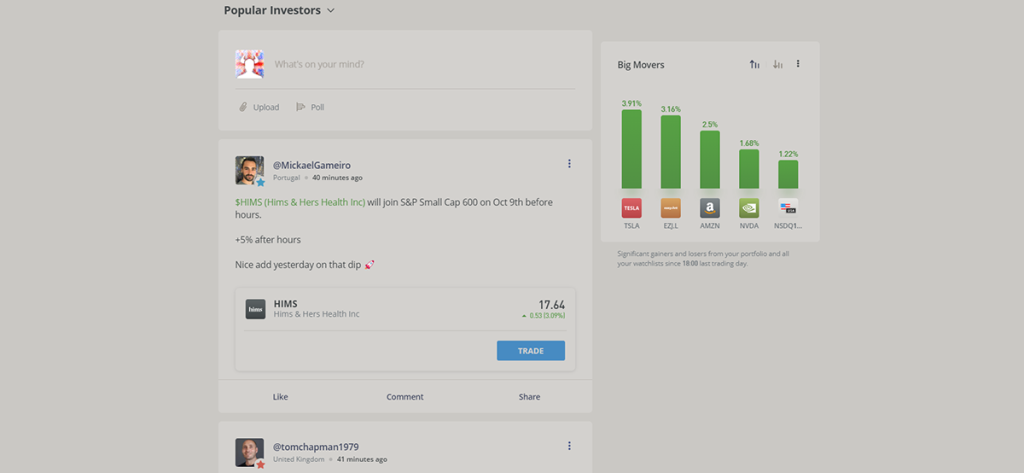
Task: Click the TSLA 3.91% bar
Action: (632, 150)
